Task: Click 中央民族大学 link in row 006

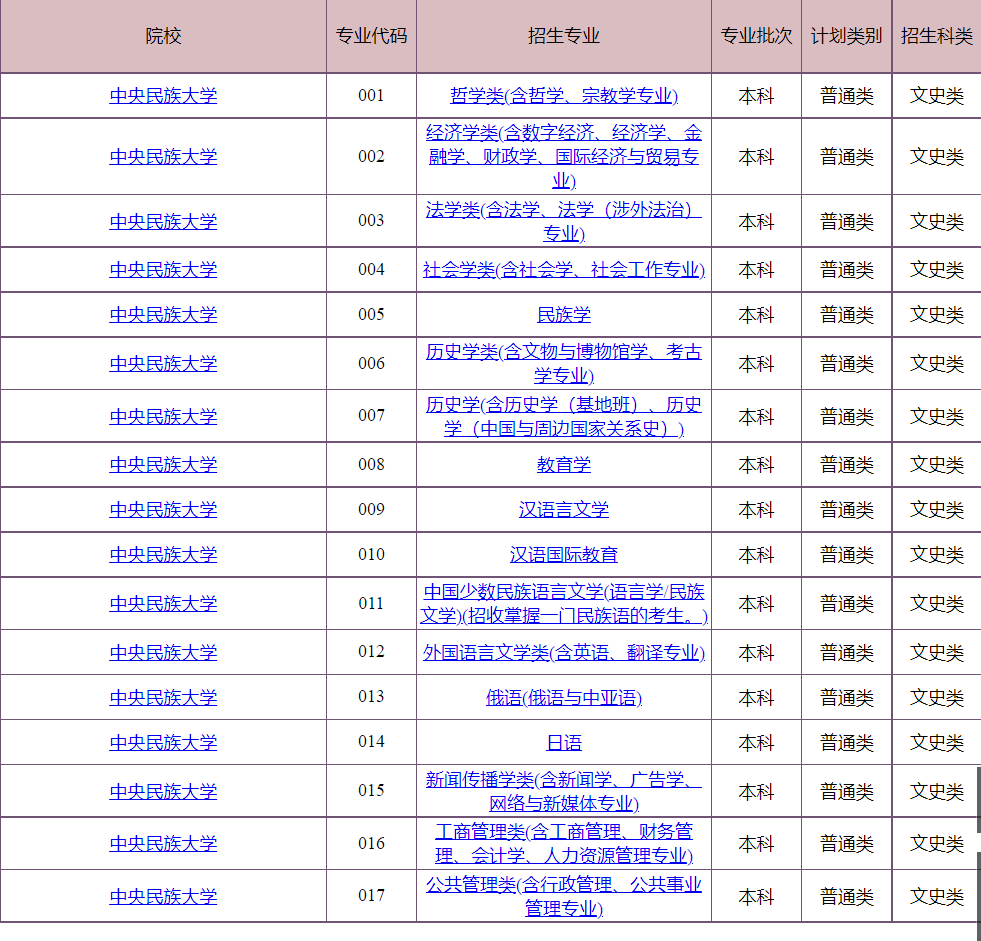Action: coord(163,364)
